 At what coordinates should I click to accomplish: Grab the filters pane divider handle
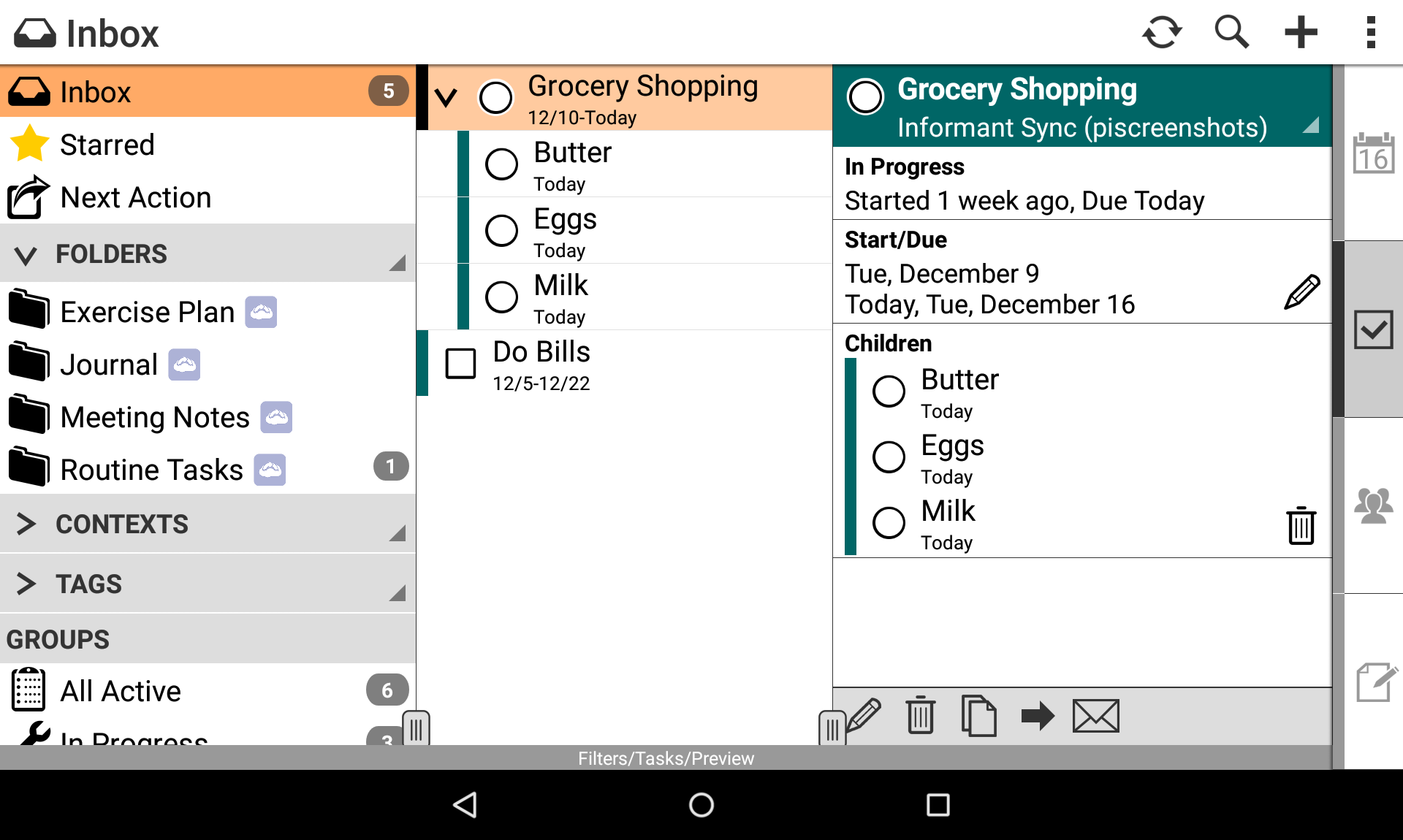pyautogui.click(x=416, y=728)
